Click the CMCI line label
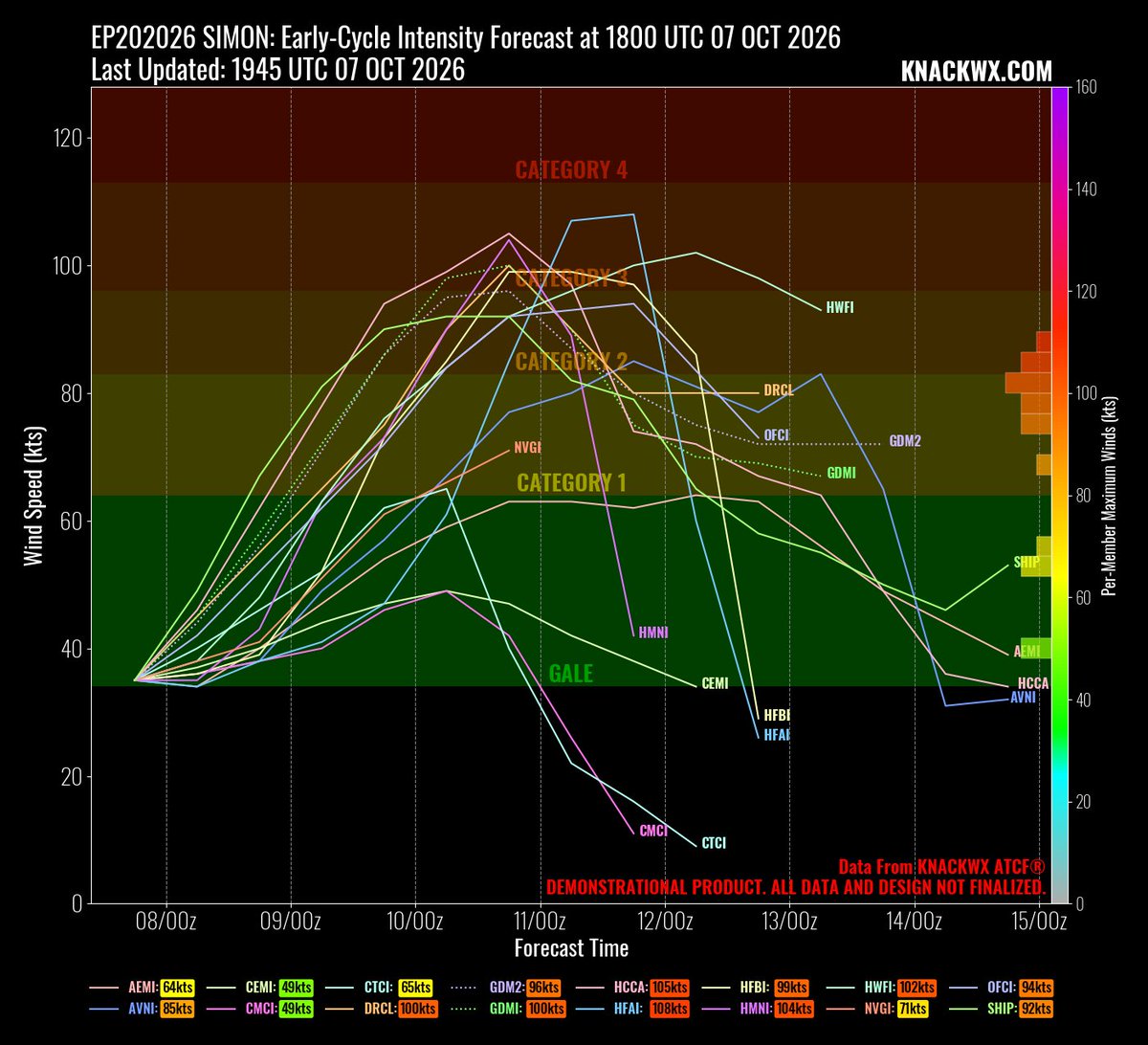Viewport: 1148px width, 1045px height. tap(652, 831)
